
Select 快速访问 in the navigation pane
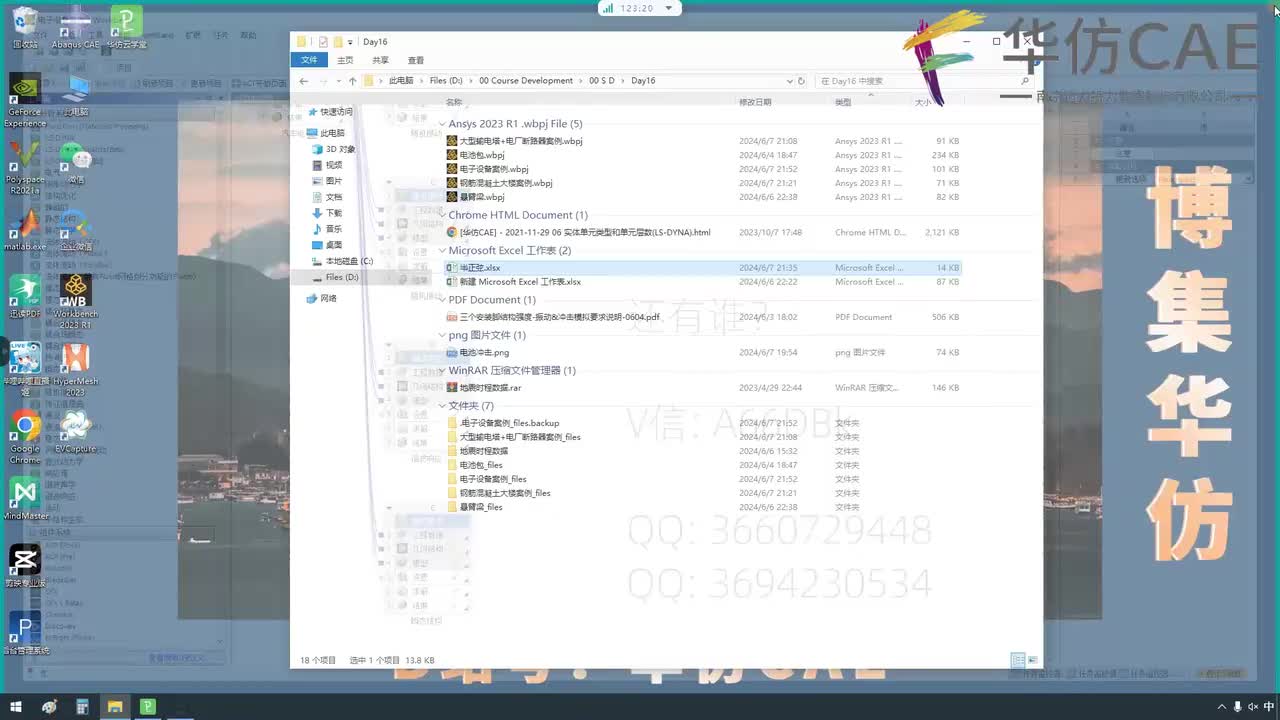pyautogui.click(x=336, y=112)
